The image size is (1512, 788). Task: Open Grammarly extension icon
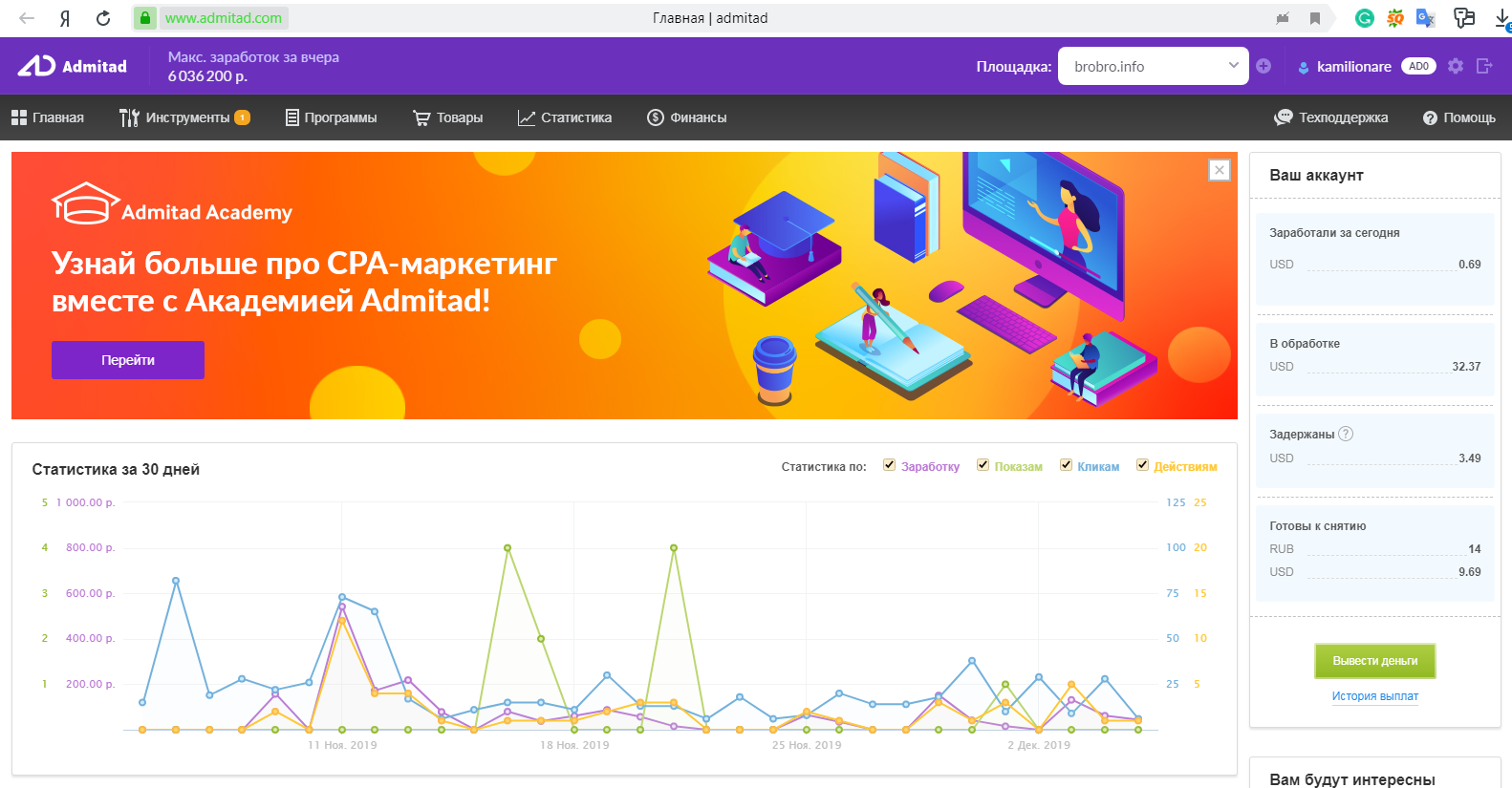pos(1365,17)
